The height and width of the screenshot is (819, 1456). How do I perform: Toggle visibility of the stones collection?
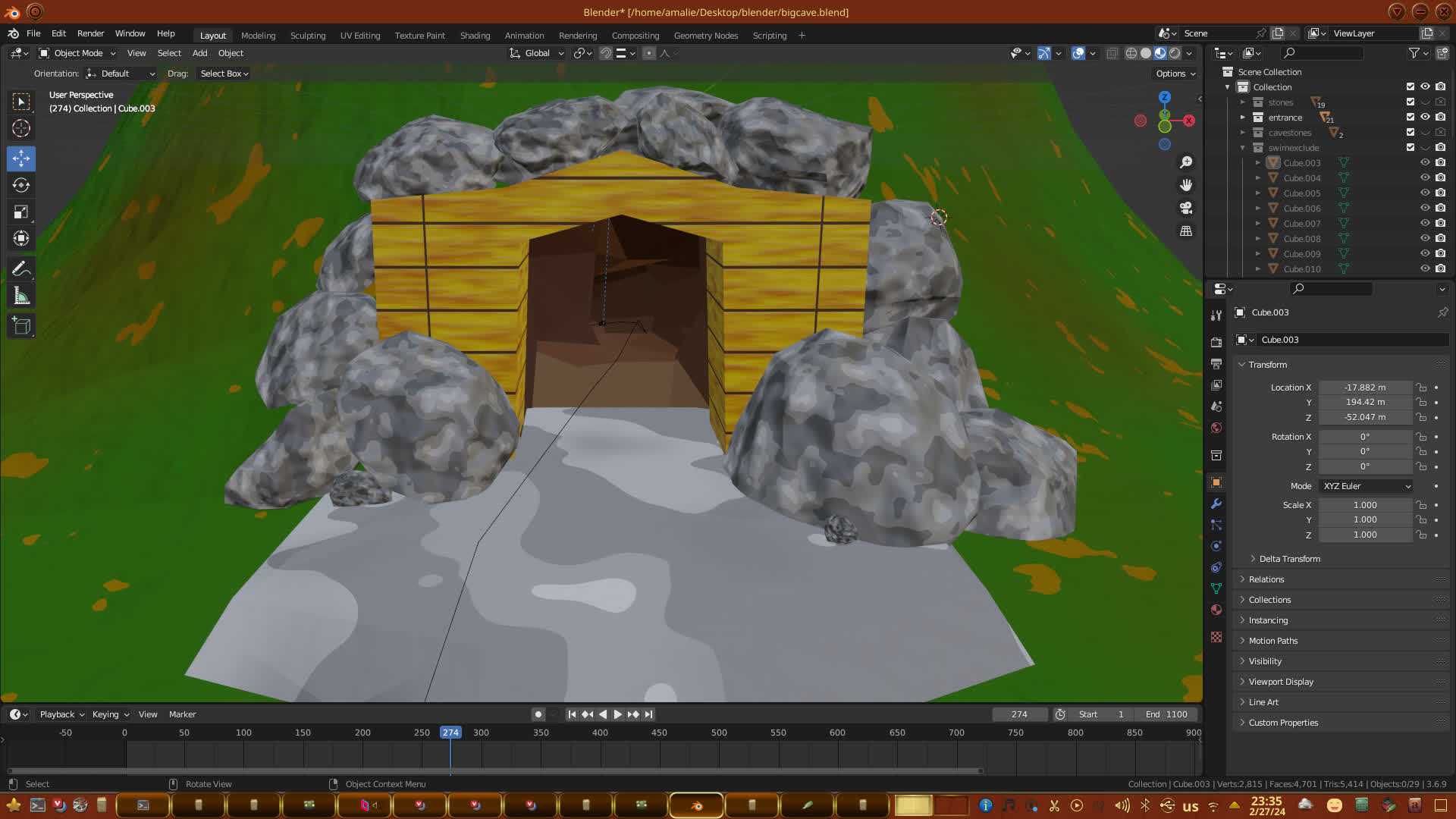click(x=1425, y=102)
